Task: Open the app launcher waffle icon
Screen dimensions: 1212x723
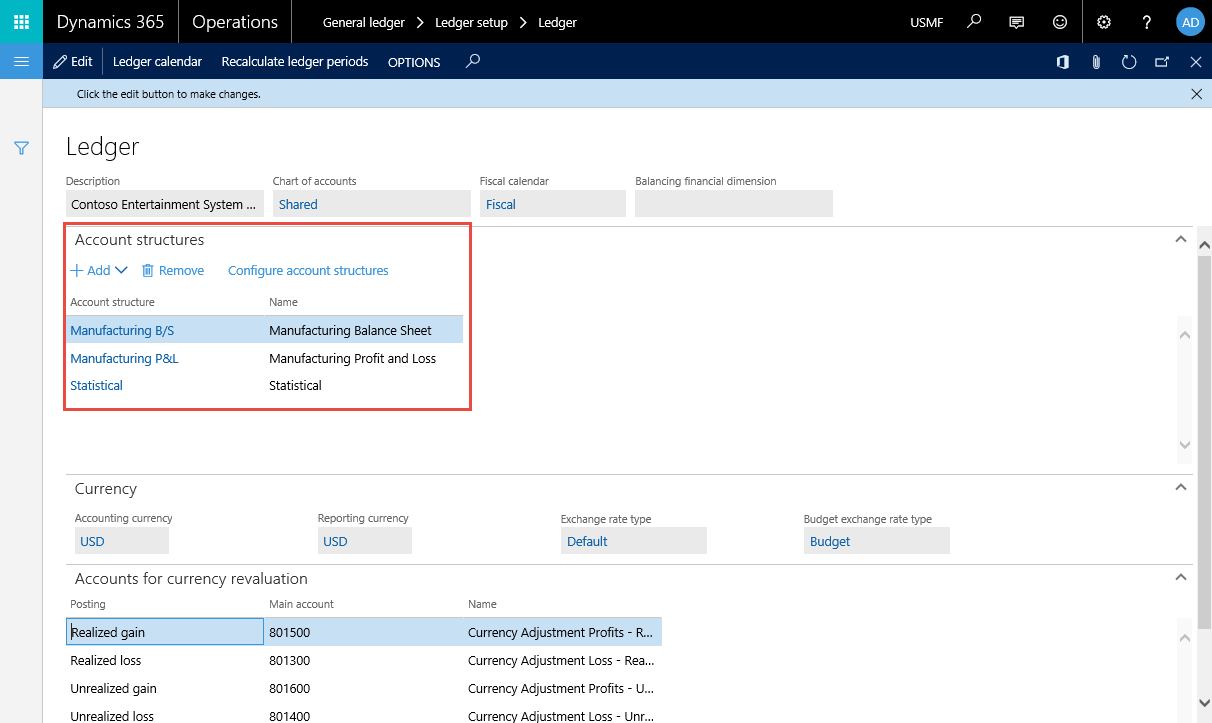Action: (21, 21)
